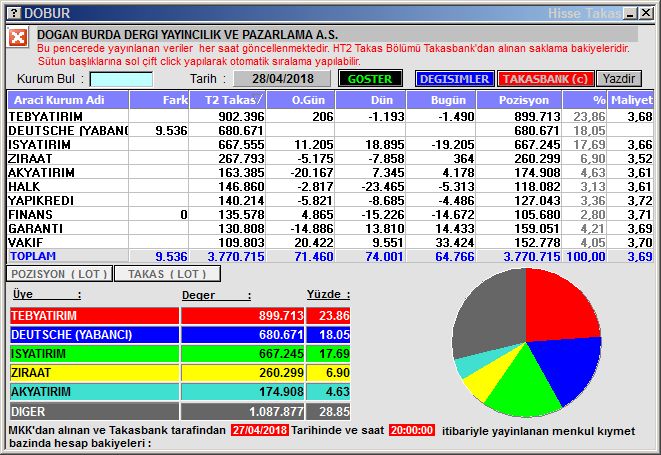Minimize the DOBUR window

631,13
